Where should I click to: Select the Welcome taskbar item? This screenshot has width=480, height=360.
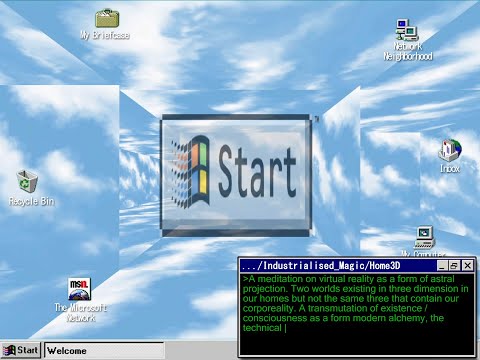click(104, 351)
